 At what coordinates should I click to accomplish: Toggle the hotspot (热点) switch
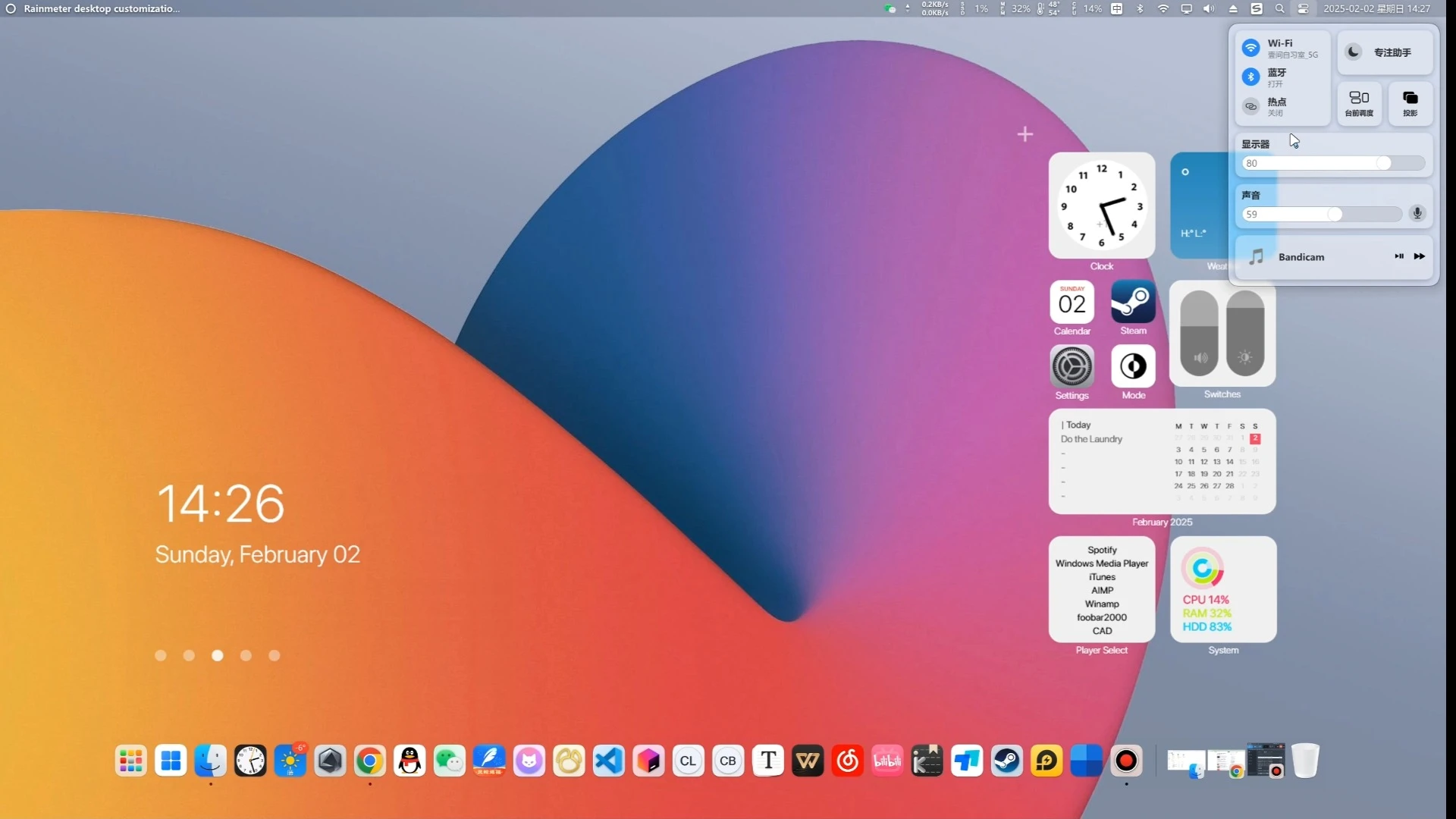pyautogui.click(x=1250, y=106)
